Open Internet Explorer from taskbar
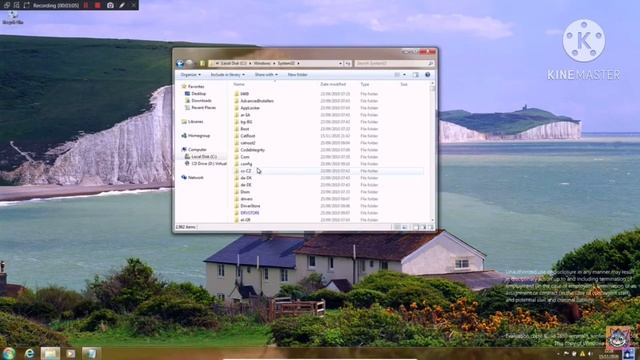 [x=29, y=353]
